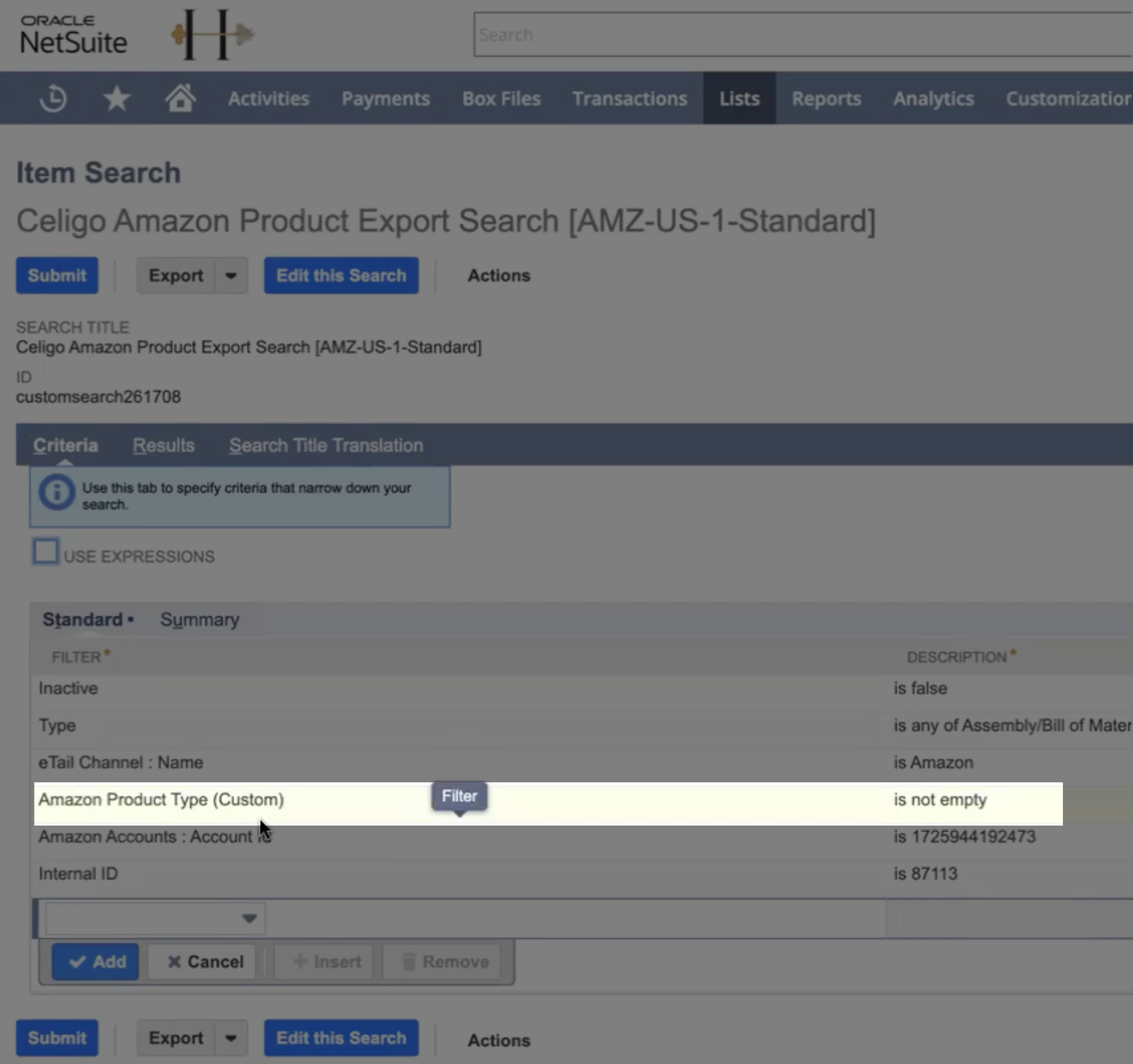1133x1064 pixels.
Task: Click the bottom Edit this Search button
Action: pos(341,1038)
